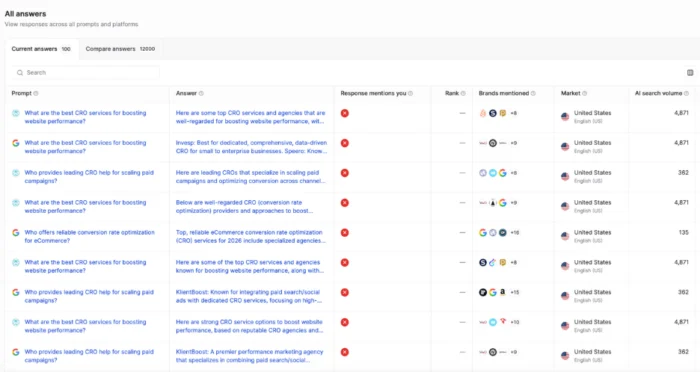Image resolution: width=700 pixels, height=372 pixels.
Task: Click United States in 'Top, reliable eCommerce' row
Action: 592,232
